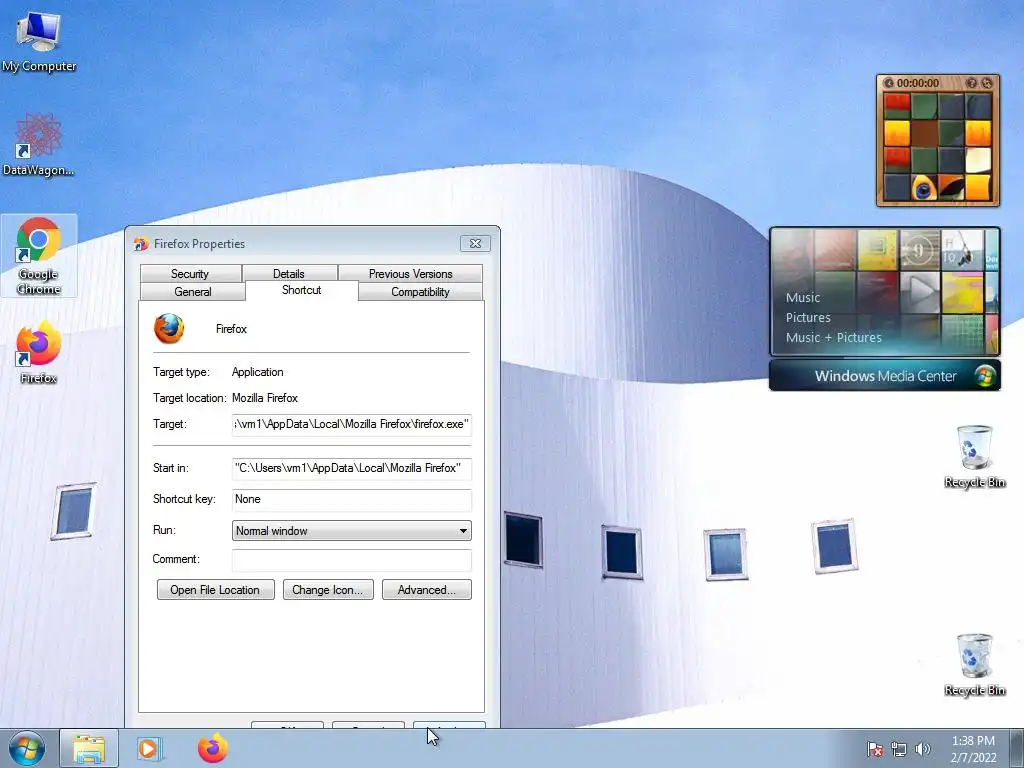Image resolution: width=1024 pixels, height=768 pixels.
Task: Select the full Recycle Bin desktop icon
Action: (x=974, y=665)
